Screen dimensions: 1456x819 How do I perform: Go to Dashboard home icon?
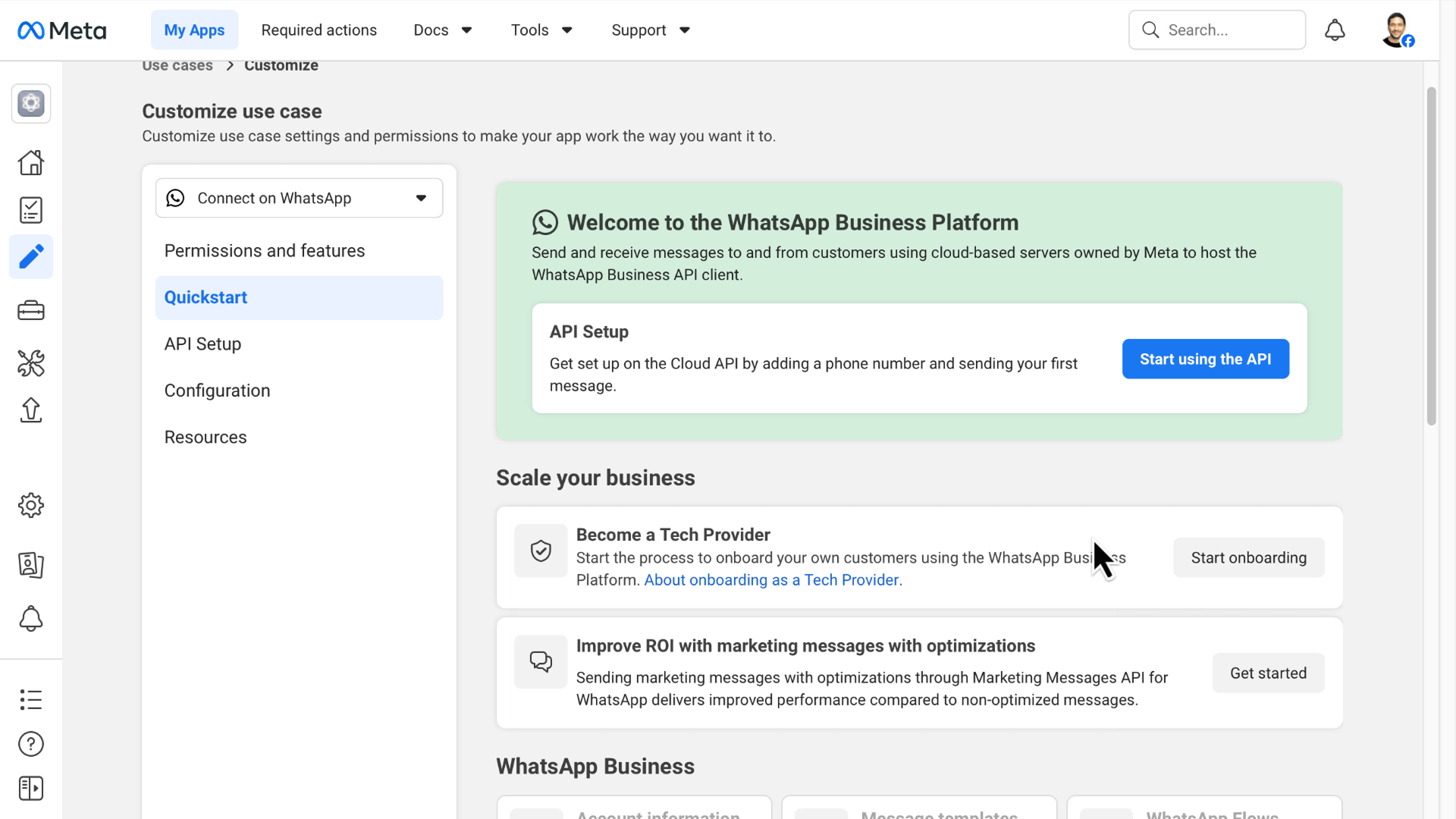tap(31, 162)
